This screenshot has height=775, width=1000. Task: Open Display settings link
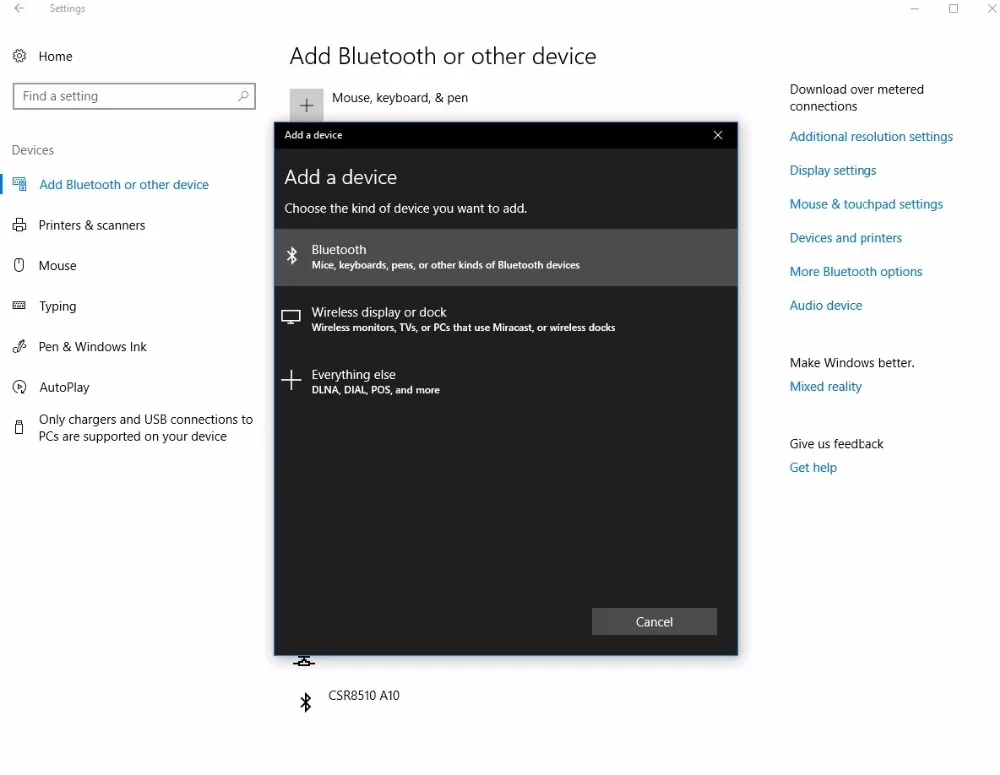tap(833, 170)
